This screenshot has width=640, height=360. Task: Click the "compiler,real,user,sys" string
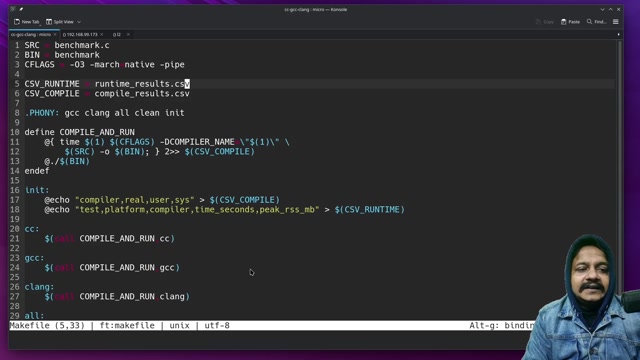pyautogui.click(x=135, y=200)
